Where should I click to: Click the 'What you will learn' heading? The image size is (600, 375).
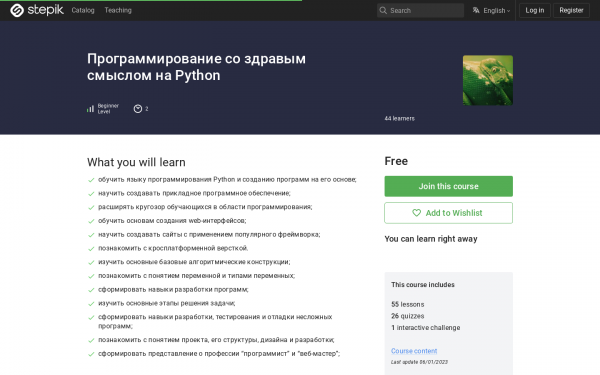[136, 162]
